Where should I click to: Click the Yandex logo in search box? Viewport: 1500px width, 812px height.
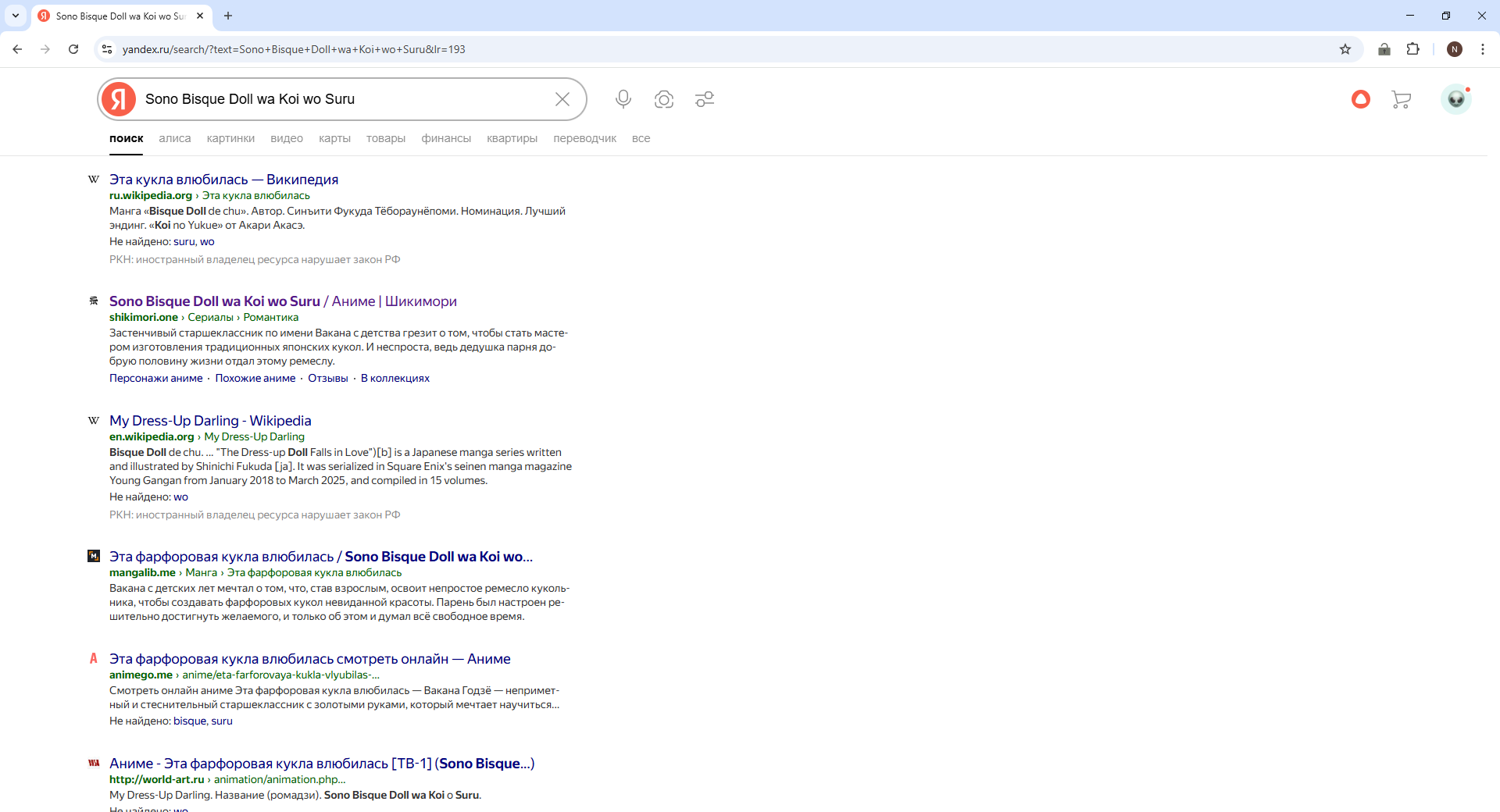pyautogui.click(x=119, y=99)
